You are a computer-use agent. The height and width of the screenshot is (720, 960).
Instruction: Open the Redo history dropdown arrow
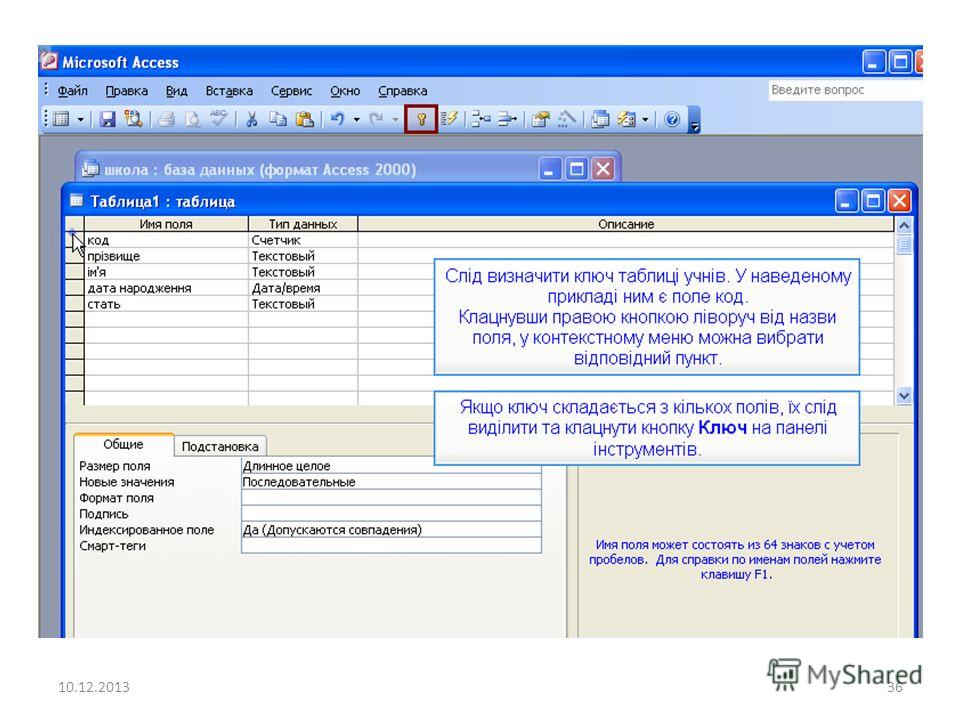click(395, 119)
